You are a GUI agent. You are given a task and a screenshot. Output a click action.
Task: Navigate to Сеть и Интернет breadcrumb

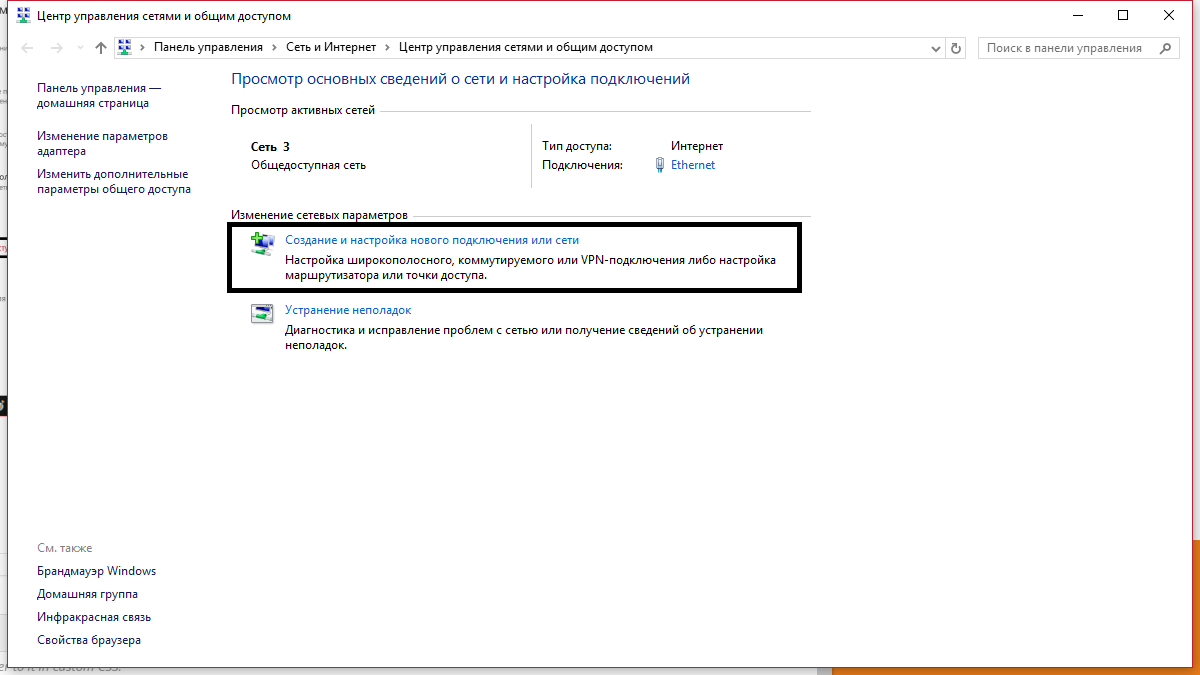(330, 48)
